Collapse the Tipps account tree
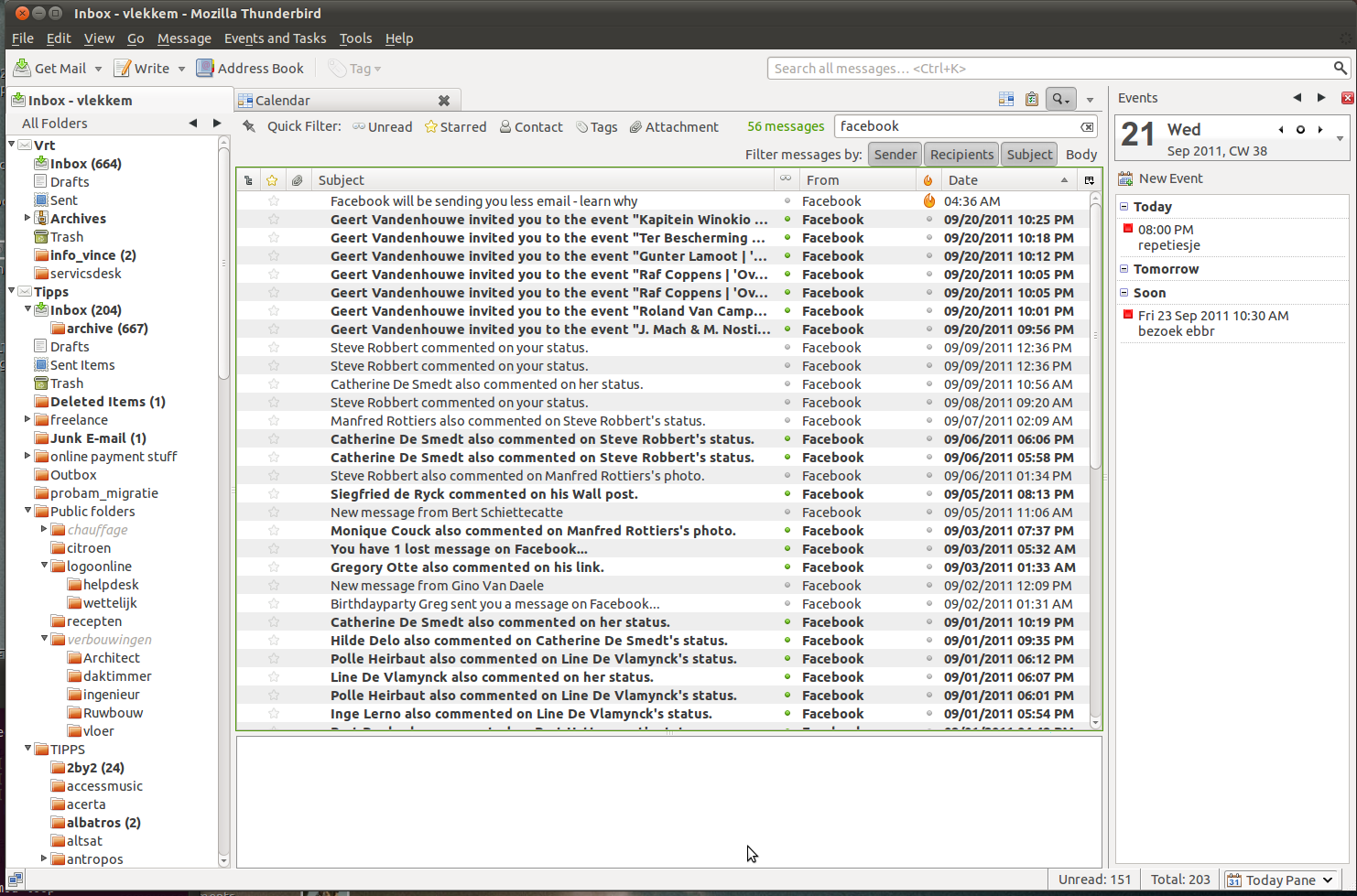This screenshot has width=1357, height=896. (x=11, y=291)
